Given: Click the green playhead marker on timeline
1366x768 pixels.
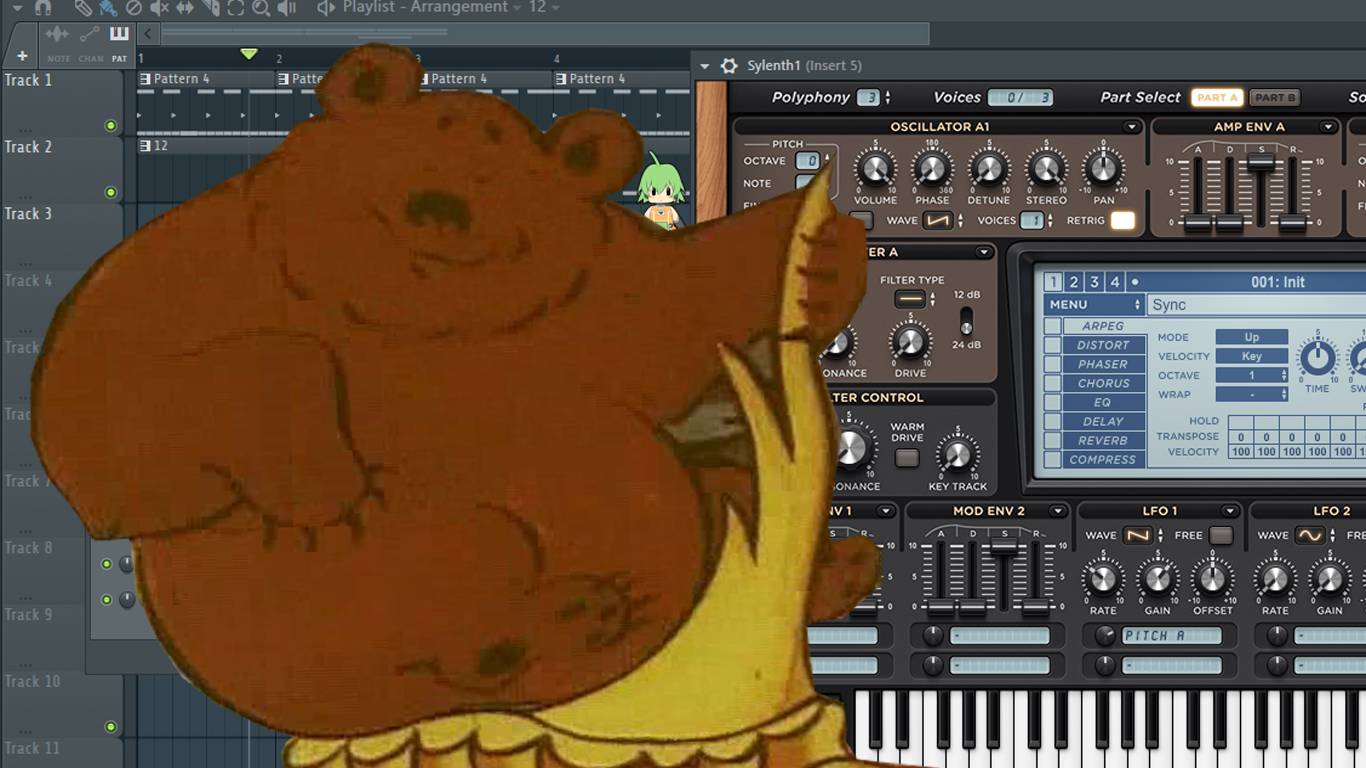Looking at the screenshot, I should click(249, 54).
